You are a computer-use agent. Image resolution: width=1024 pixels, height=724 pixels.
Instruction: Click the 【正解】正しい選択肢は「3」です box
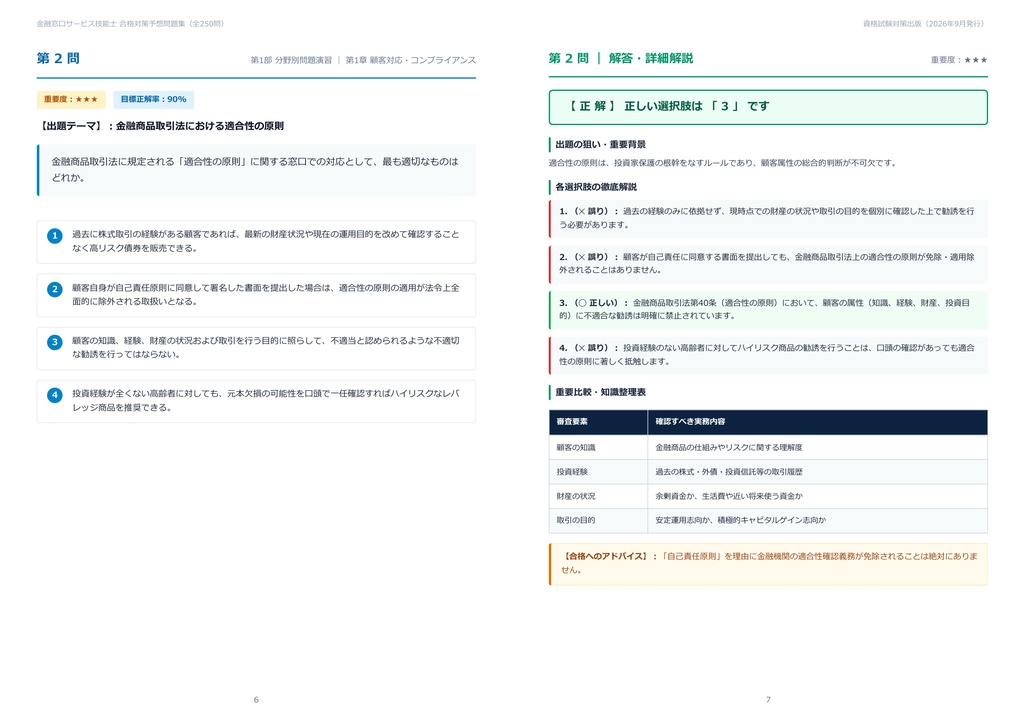pos(768,106)
